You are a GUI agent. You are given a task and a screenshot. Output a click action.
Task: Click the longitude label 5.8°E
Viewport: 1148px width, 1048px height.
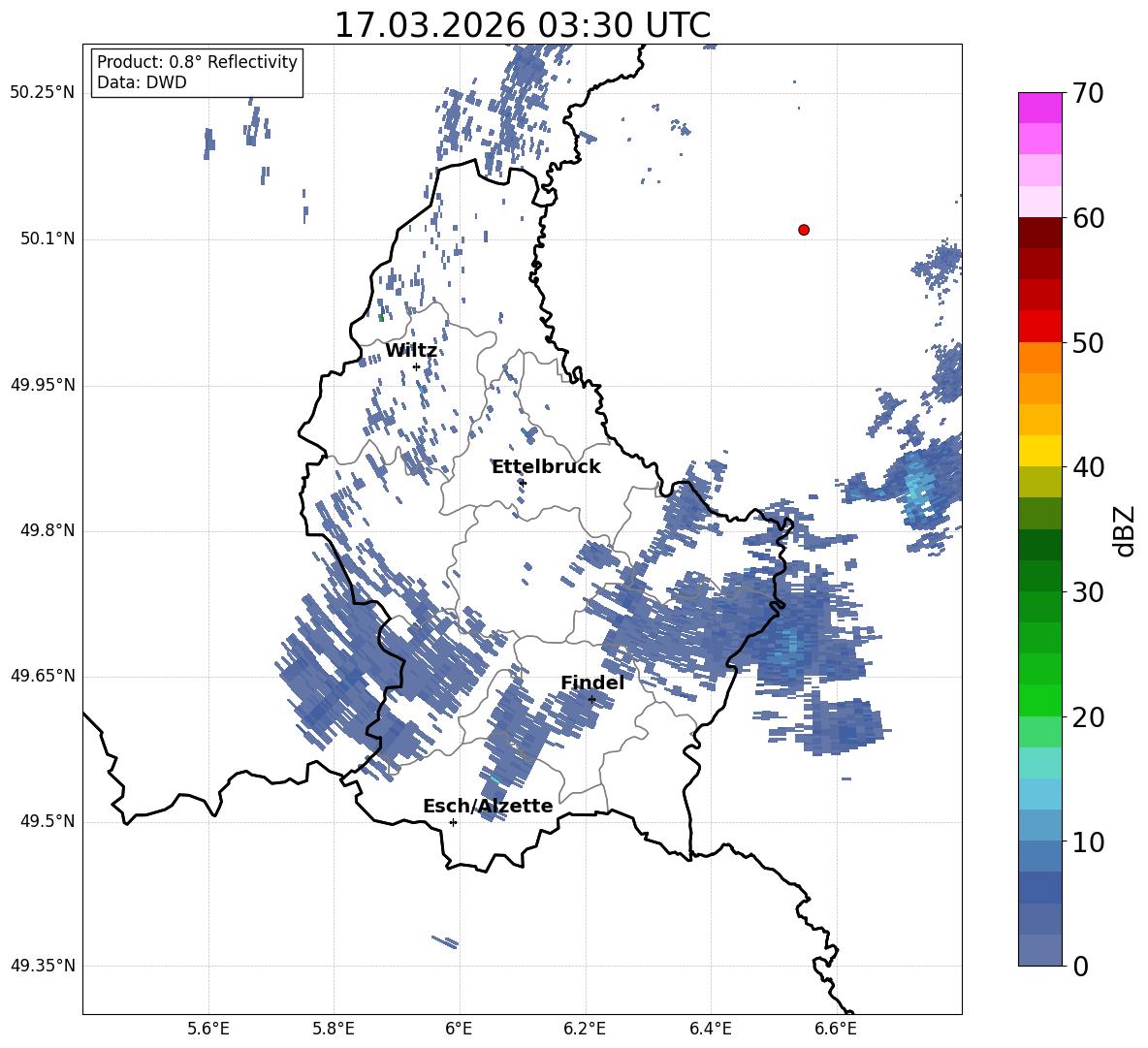tap(334, 1030)
